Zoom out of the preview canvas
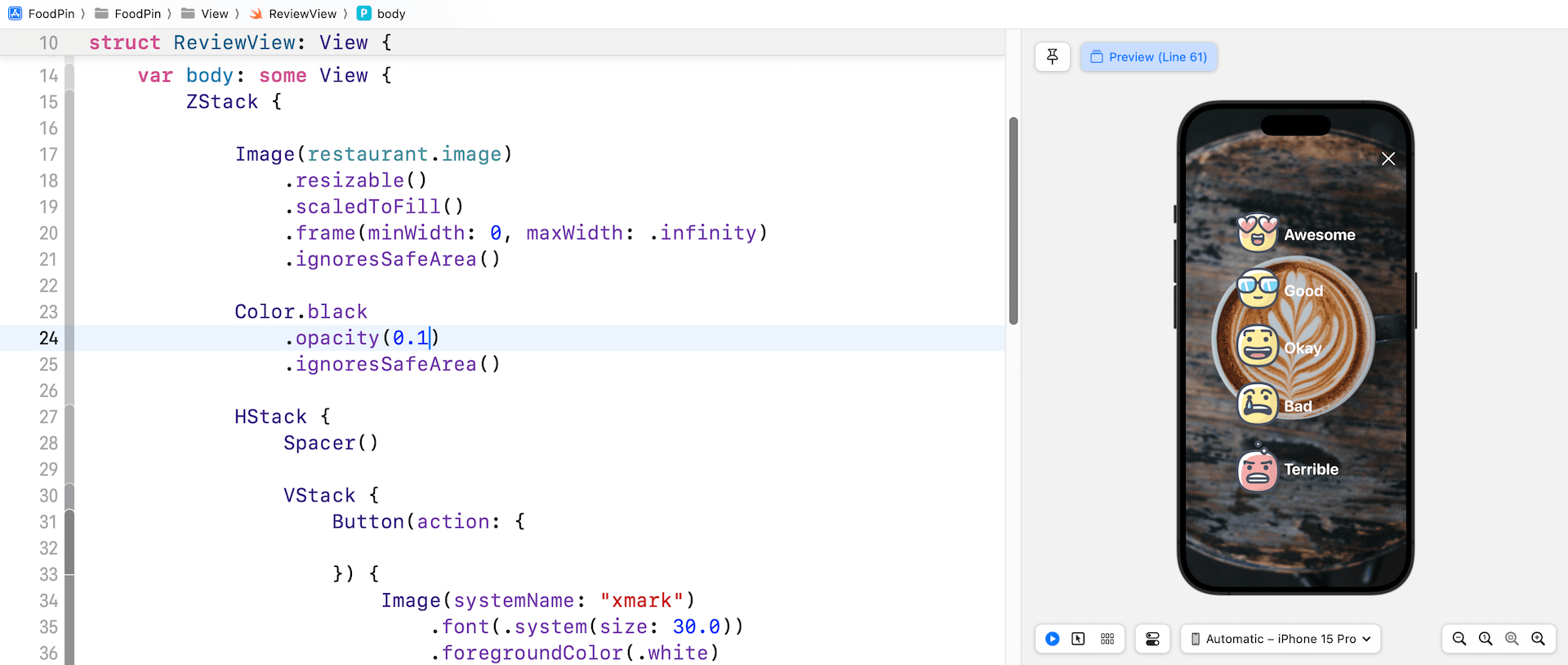Image resolution: width=1568 pixels, height=665 pixels. (1459, 639)
